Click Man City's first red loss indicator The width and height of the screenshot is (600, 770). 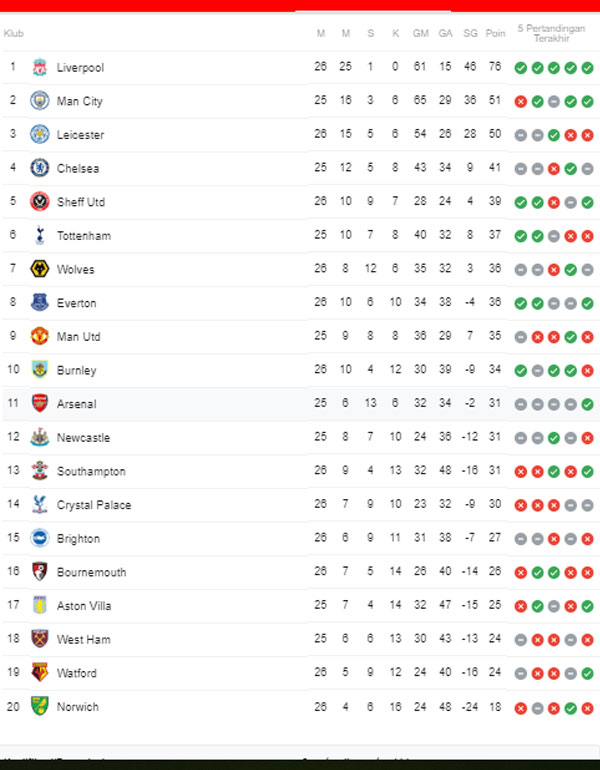521,101
